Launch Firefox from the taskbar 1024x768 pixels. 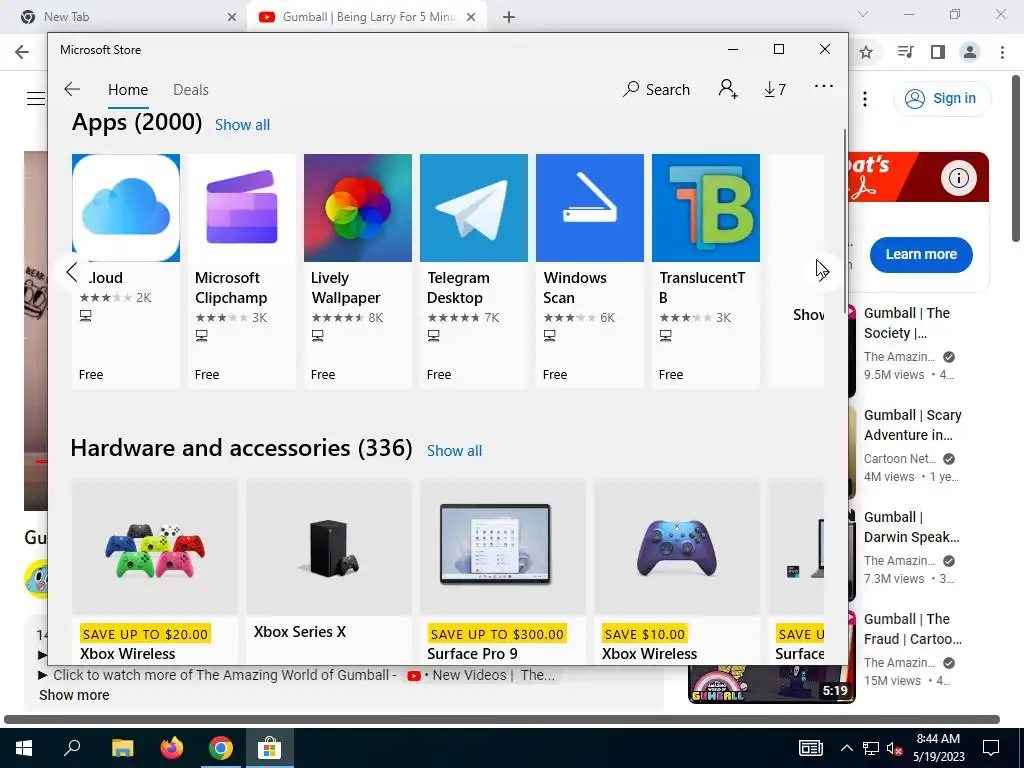pyautogui.click(x=172, y=748)
